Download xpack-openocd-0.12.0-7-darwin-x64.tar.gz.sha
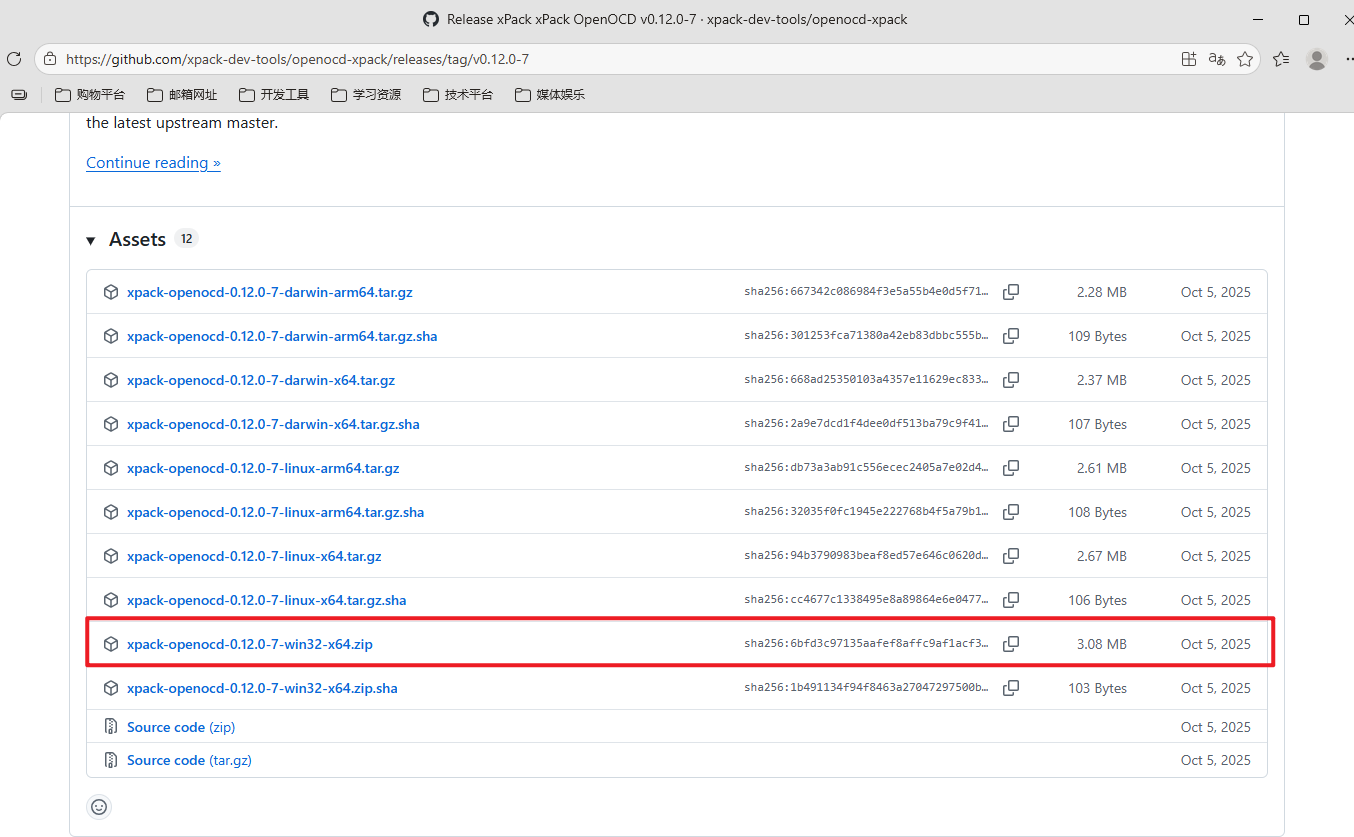The height and width of the screenshot is (837, 1354). click(273, 424)
